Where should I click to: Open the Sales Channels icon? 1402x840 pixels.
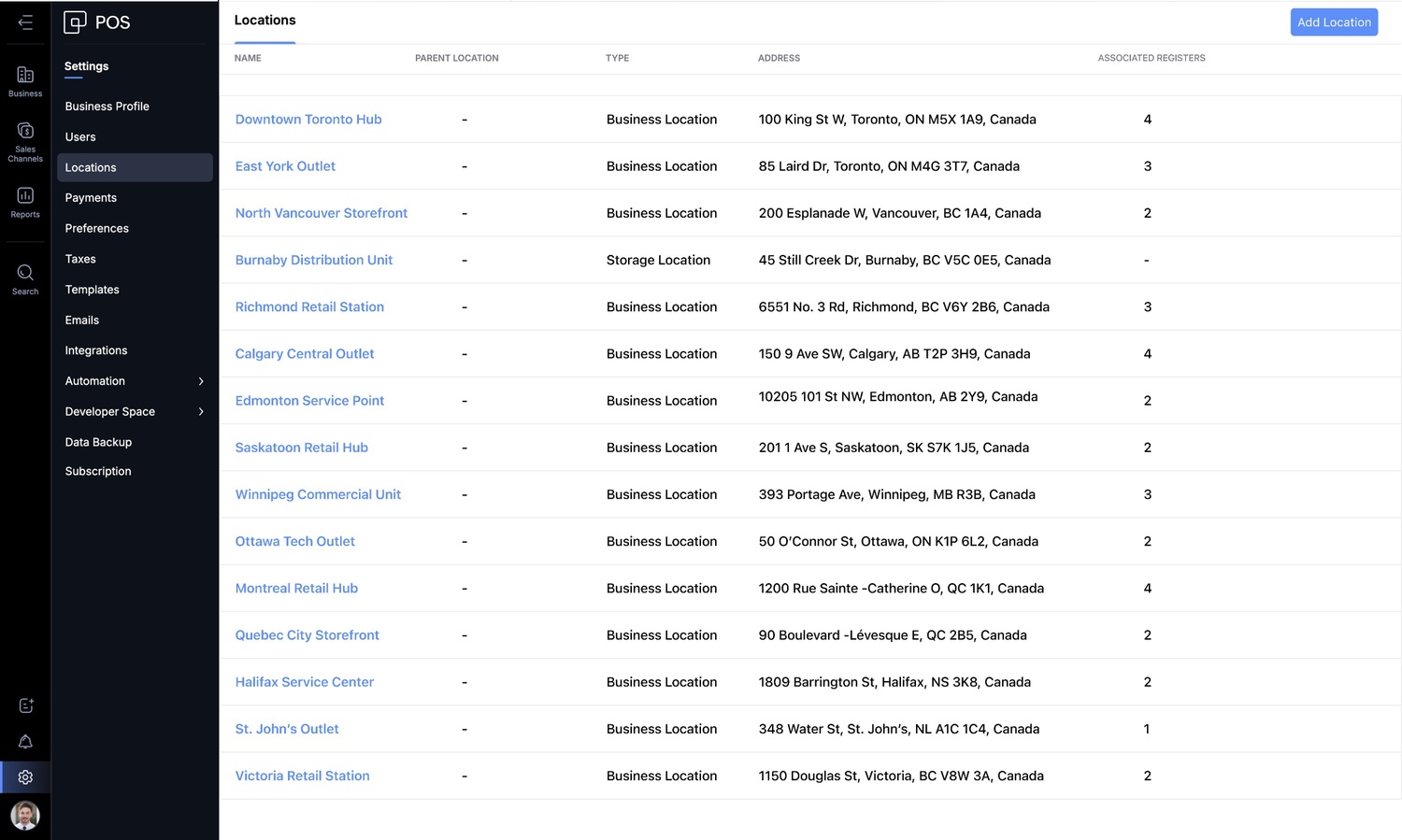[25, 132]
